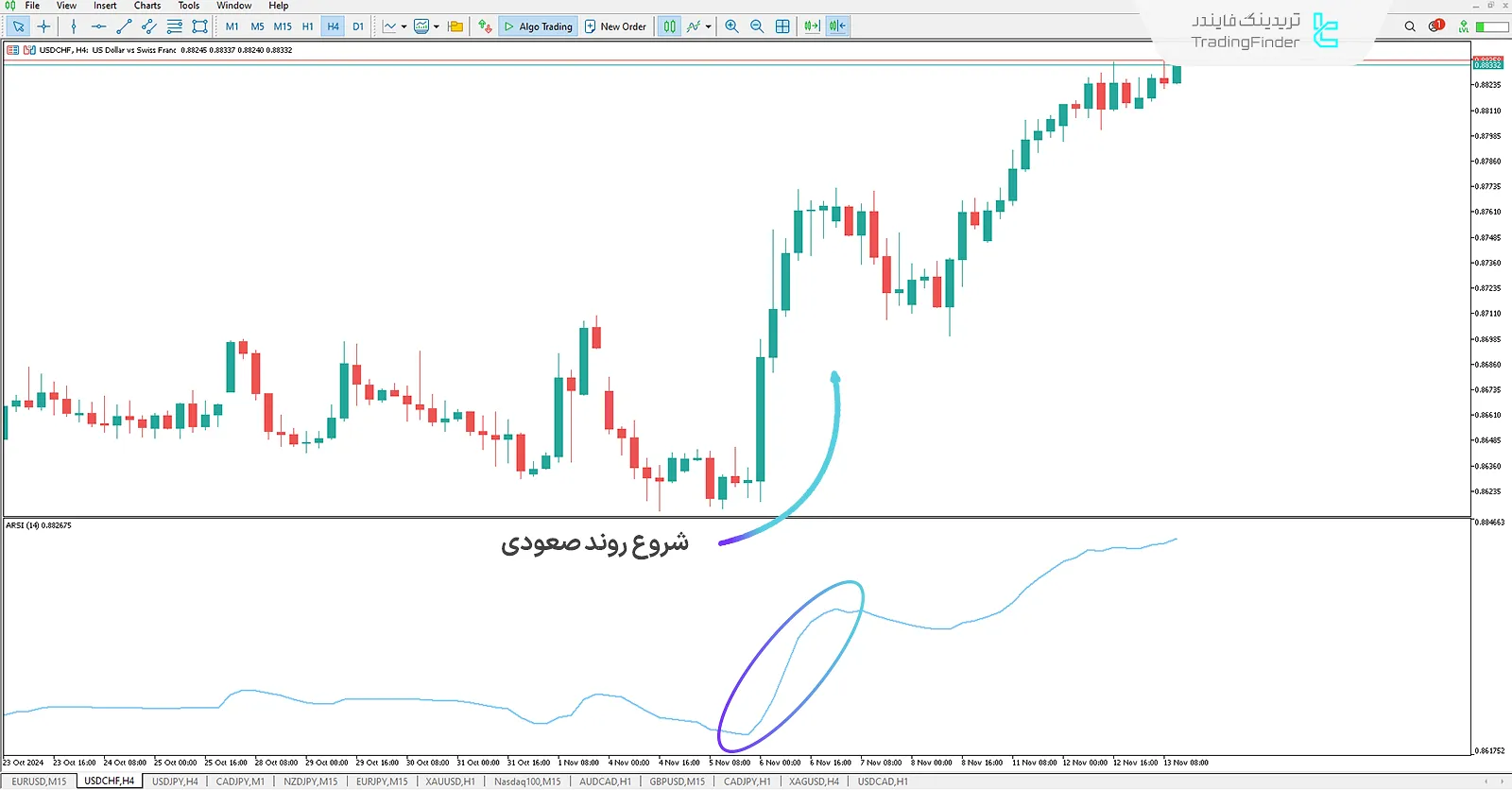1512x790 pixels.
Task: Click the zoom out magnifier icon
Action: (x=757, y=26)
